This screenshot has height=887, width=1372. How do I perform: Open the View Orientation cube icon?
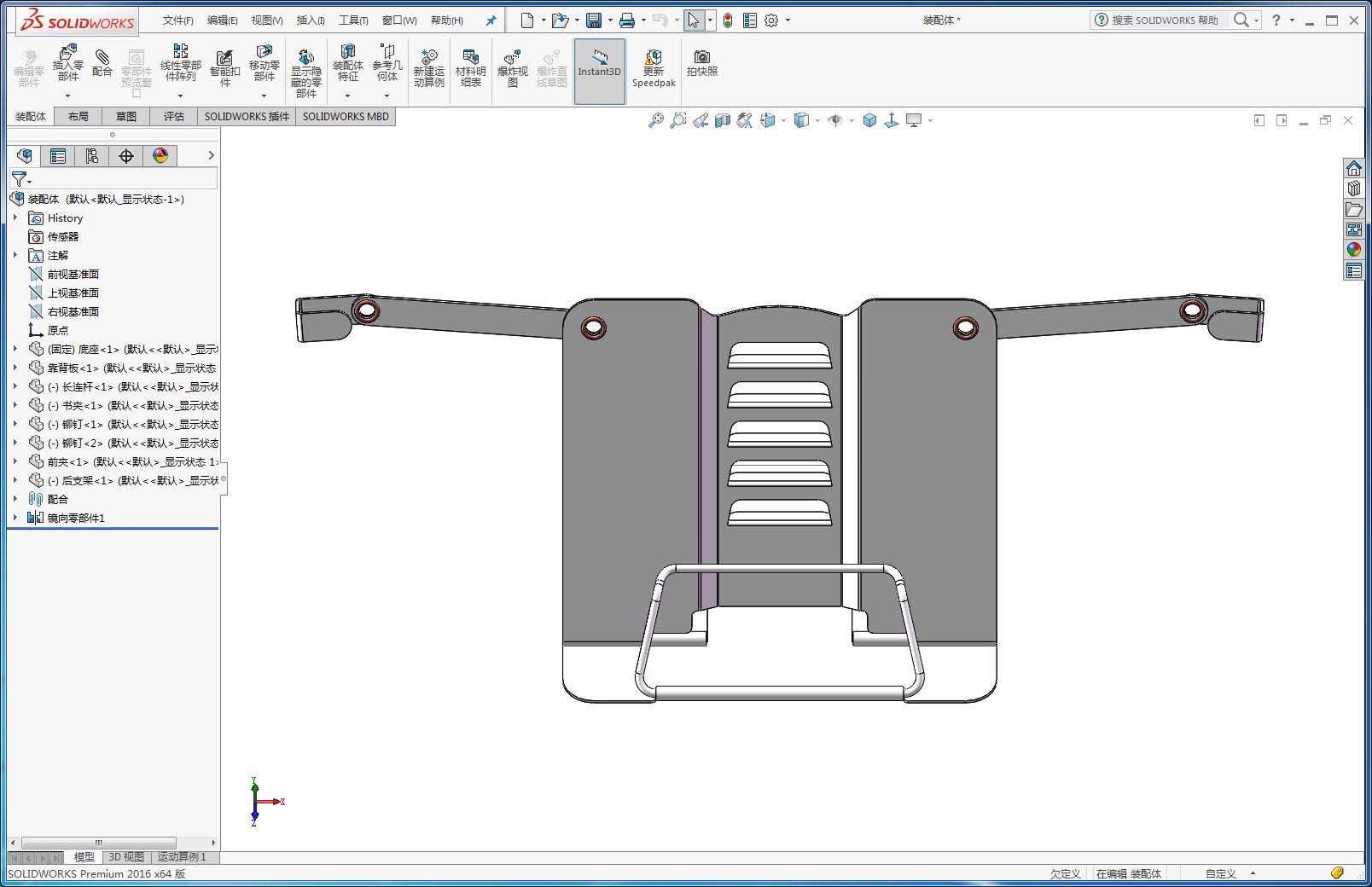point(768,121)
